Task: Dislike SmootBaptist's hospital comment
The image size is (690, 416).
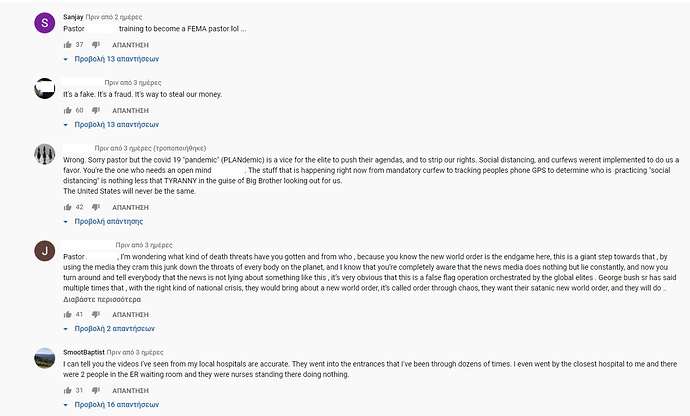Action: tap(96, 390)
